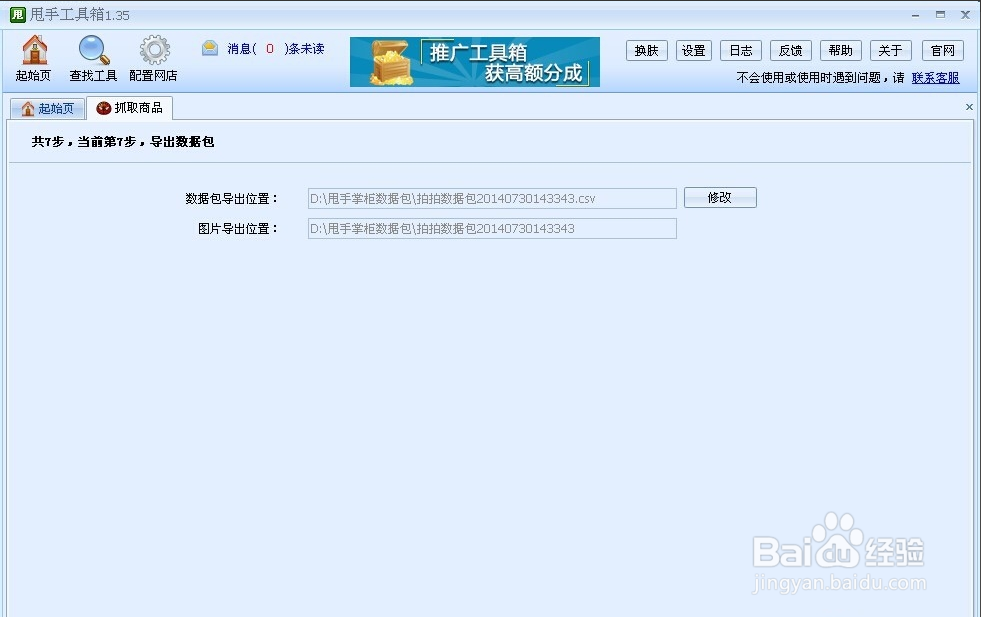Click the 换肤 skin button
The image size is (981, 617).
point(646,51)
